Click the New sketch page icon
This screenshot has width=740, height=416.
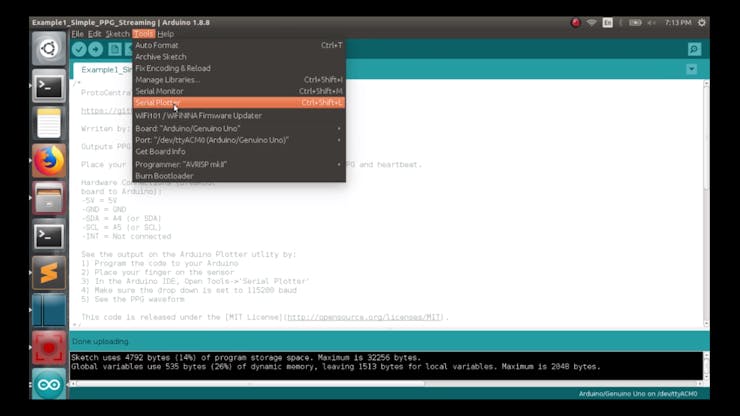tap(114, 49)
